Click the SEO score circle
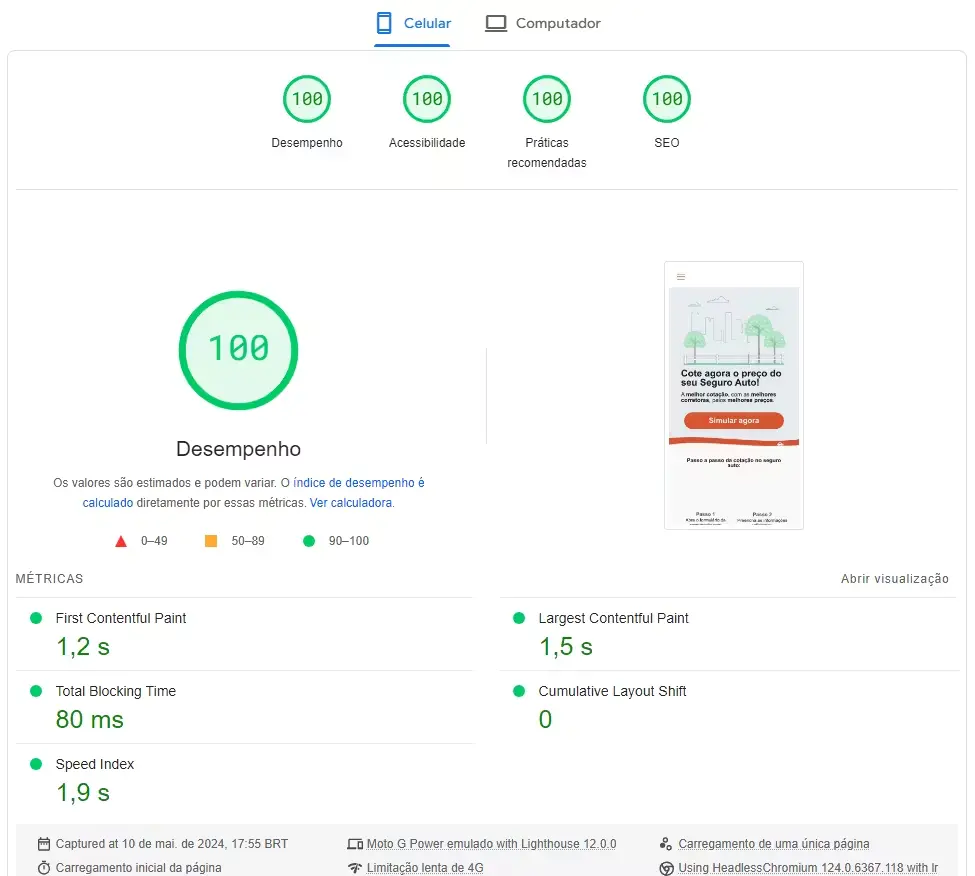The image size is (975, 876). [666, 99]
